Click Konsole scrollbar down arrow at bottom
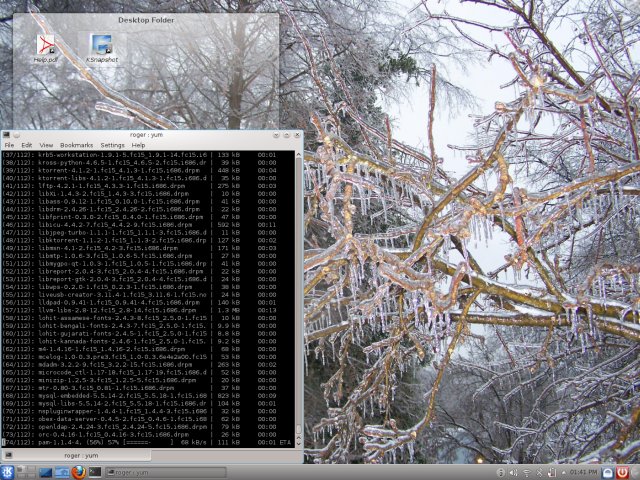The width and height of the screenshot is (640, 480). point(298,444)
